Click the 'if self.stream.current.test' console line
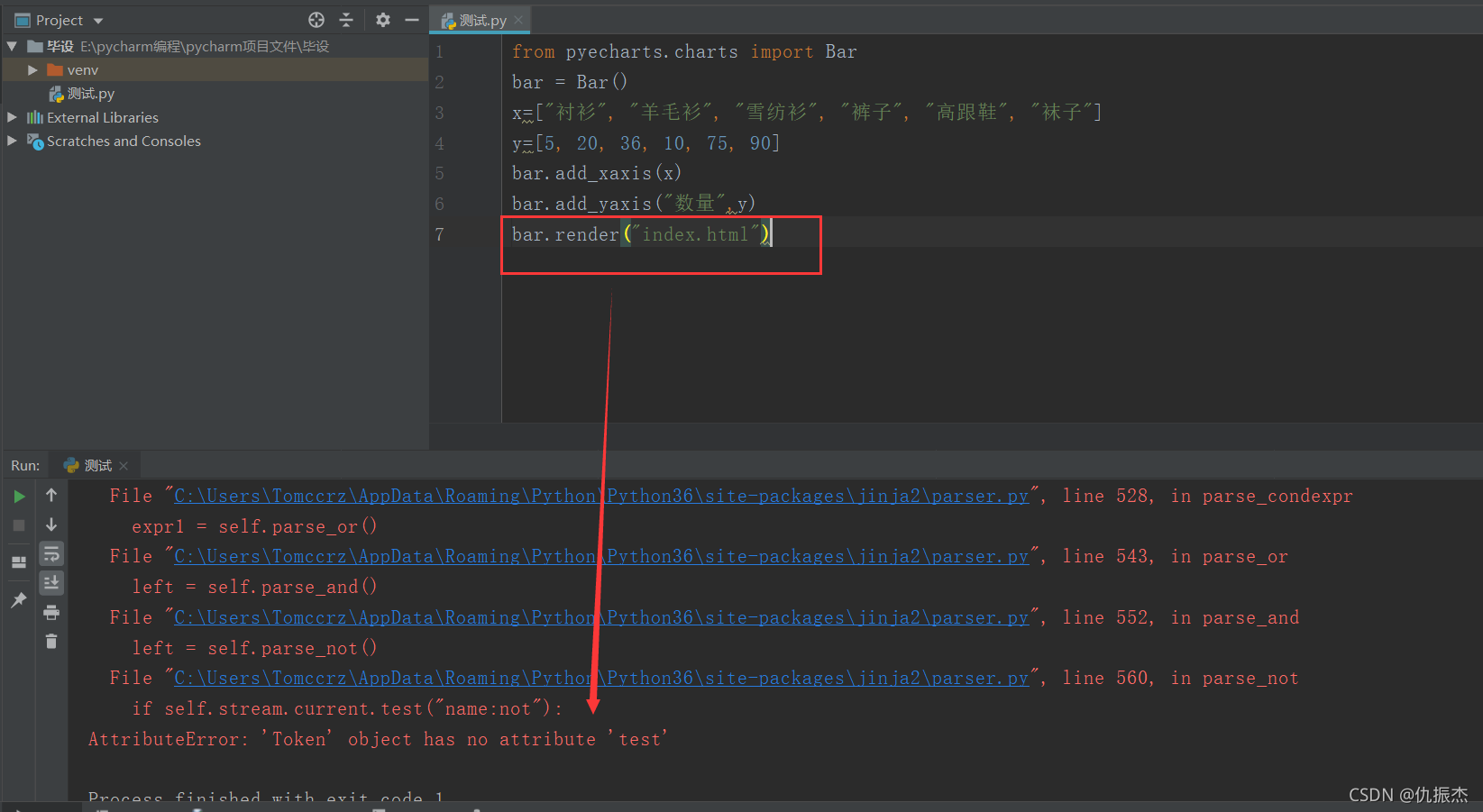The width and height of the screenshot is (1483, 812). pos(347,708)
